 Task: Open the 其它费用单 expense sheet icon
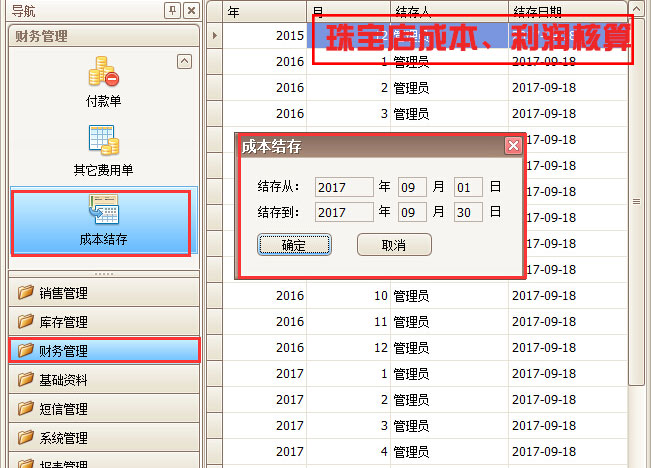pos(103,150)
